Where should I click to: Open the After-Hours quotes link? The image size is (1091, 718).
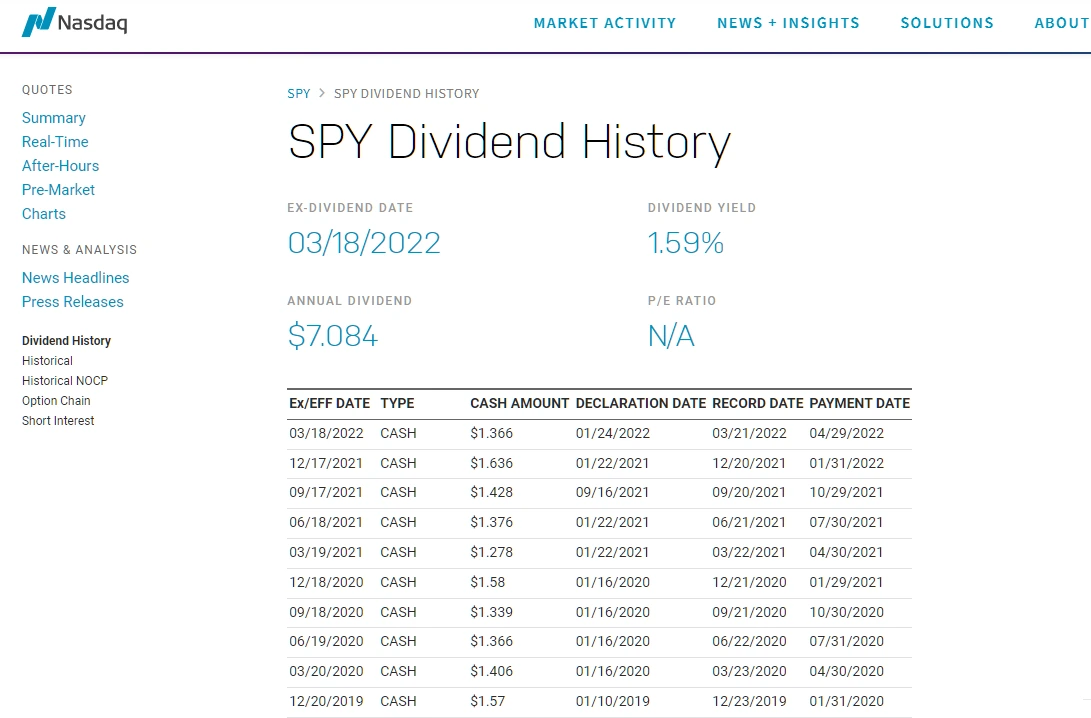[x=61, y=166]
